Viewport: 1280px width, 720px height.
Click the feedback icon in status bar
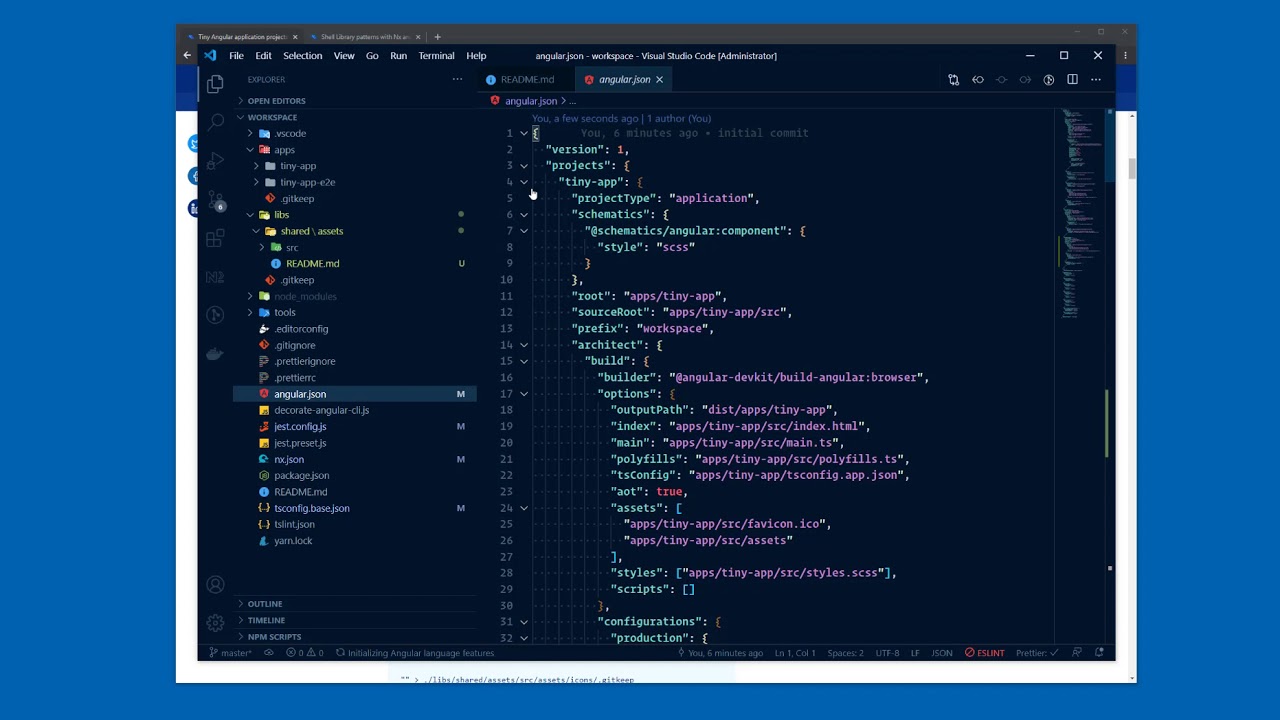coord(1077,653)
